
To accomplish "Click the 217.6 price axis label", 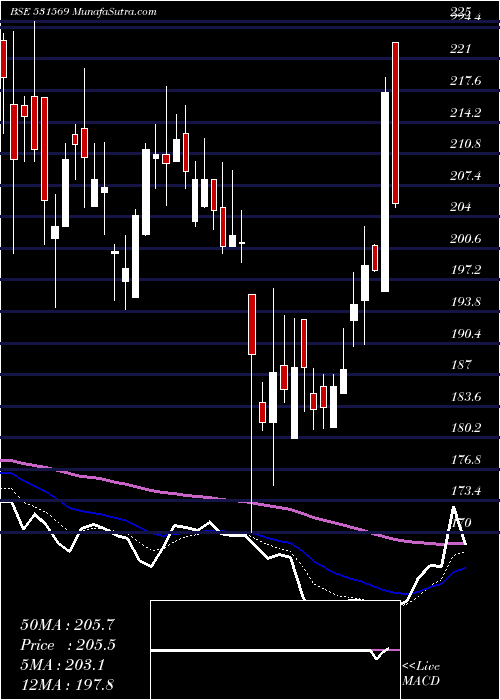I will tap(466, 81).
